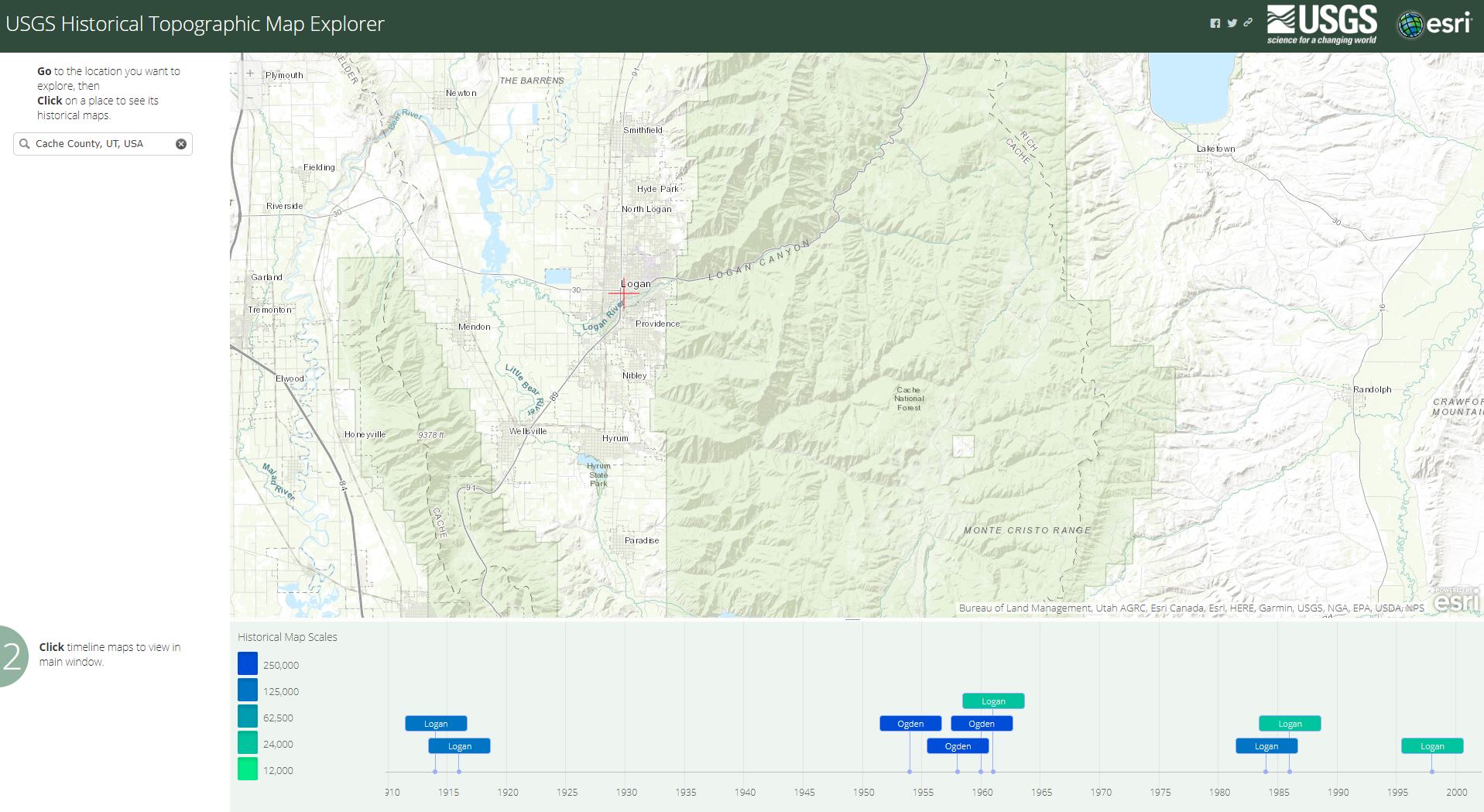The width and height of the screenshot is (1484, 812).
Task: Open the 1914 Logan historical map
Action: 435,723
